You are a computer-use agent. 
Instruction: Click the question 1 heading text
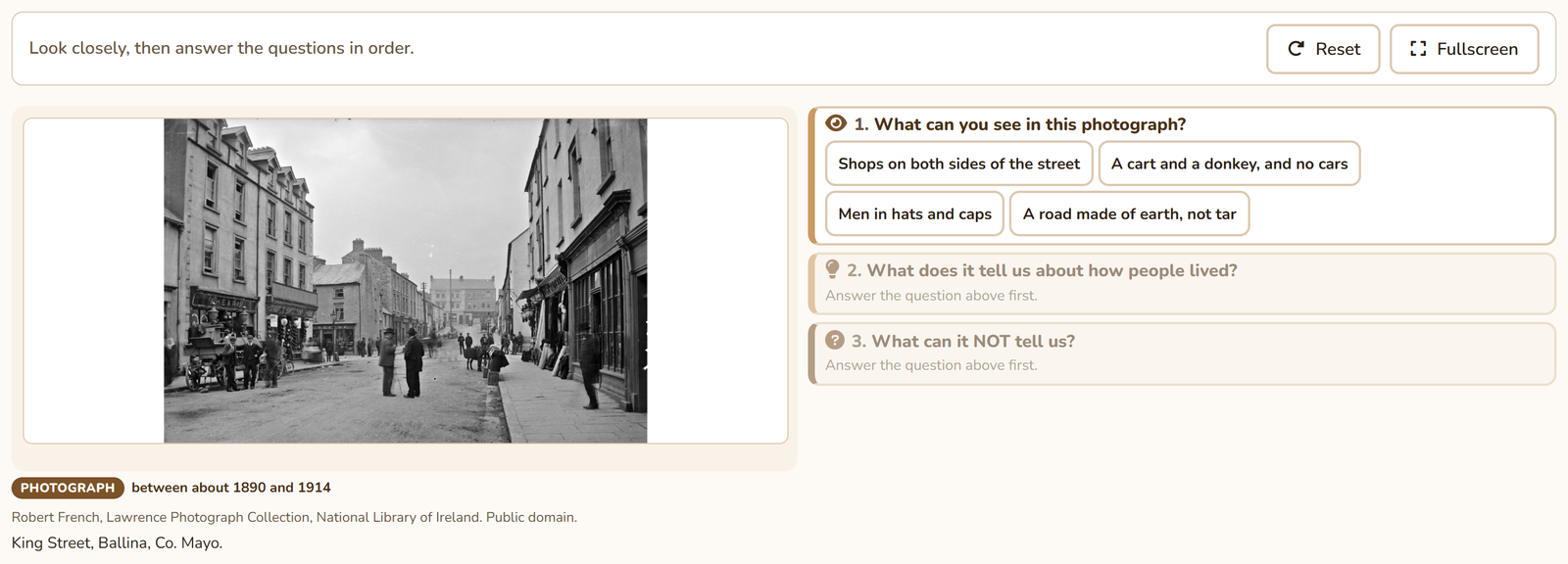point(1020,124)
